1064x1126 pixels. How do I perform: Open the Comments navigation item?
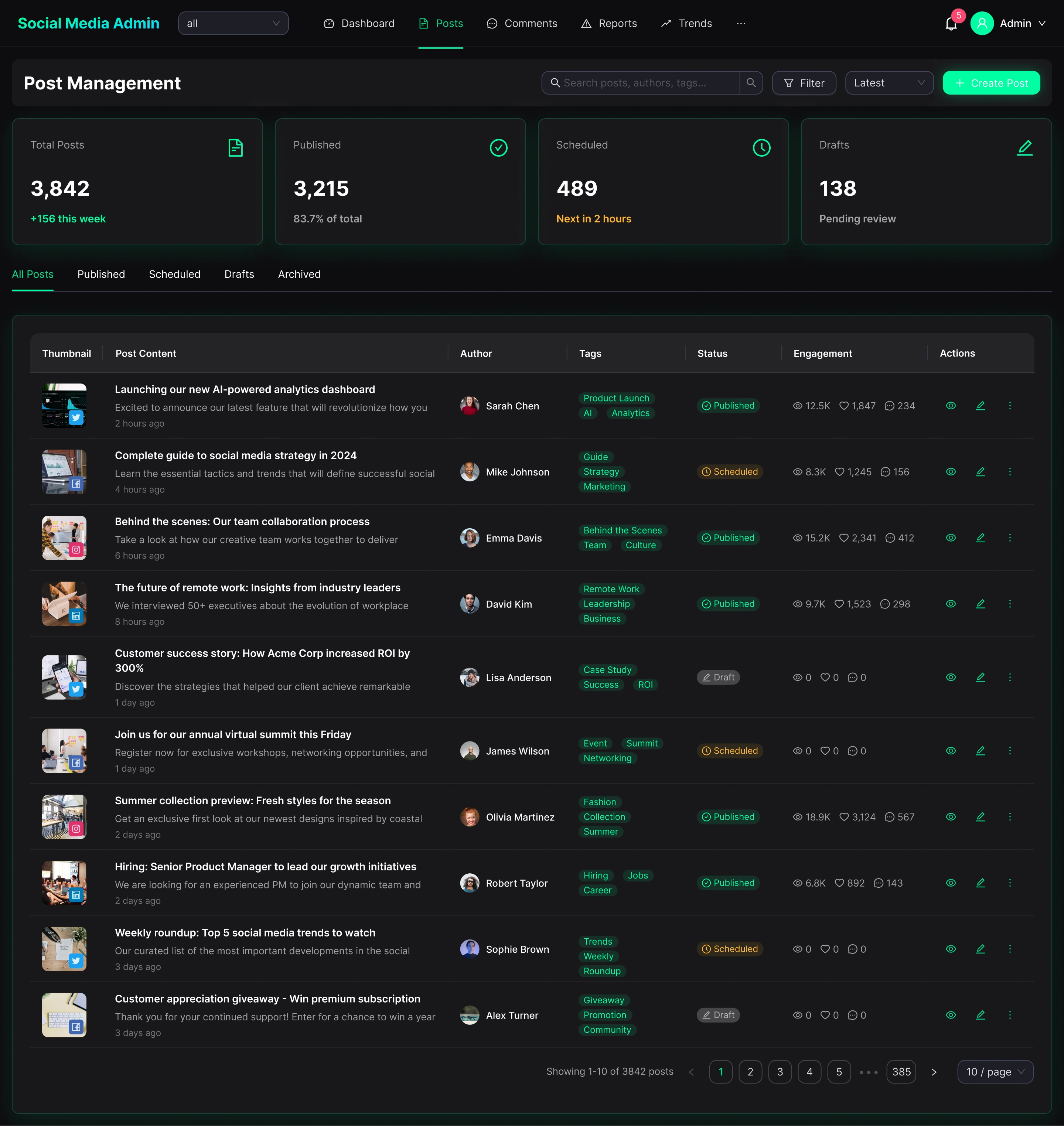point(522,23)
